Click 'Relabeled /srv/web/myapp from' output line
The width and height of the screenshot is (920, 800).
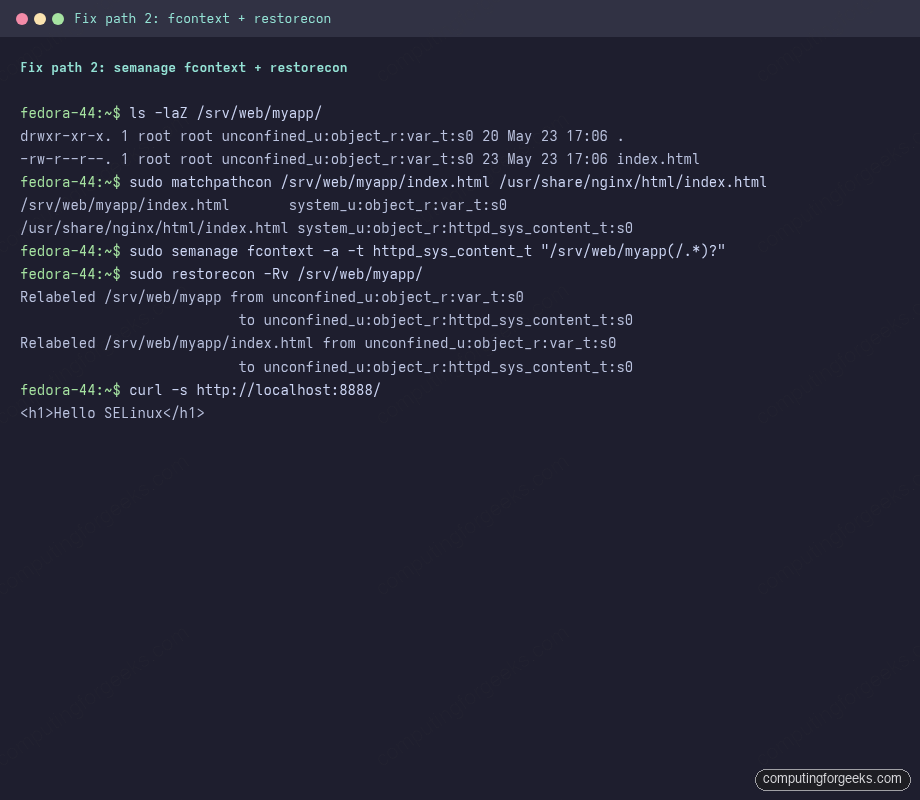272,297
